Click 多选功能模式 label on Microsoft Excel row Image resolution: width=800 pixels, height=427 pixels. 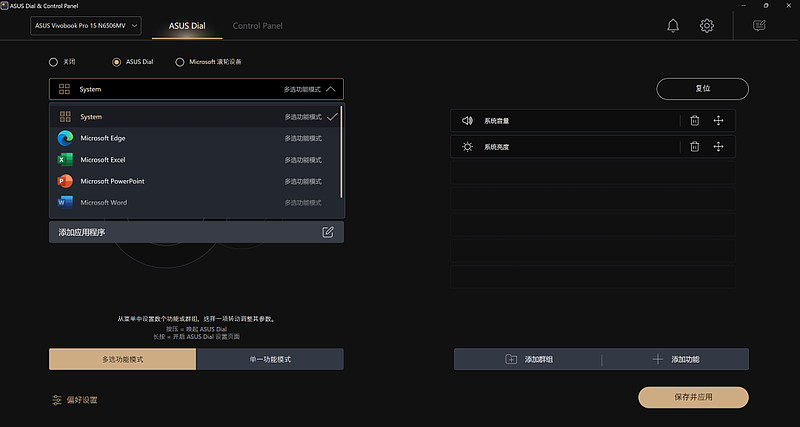click(303, 160)
